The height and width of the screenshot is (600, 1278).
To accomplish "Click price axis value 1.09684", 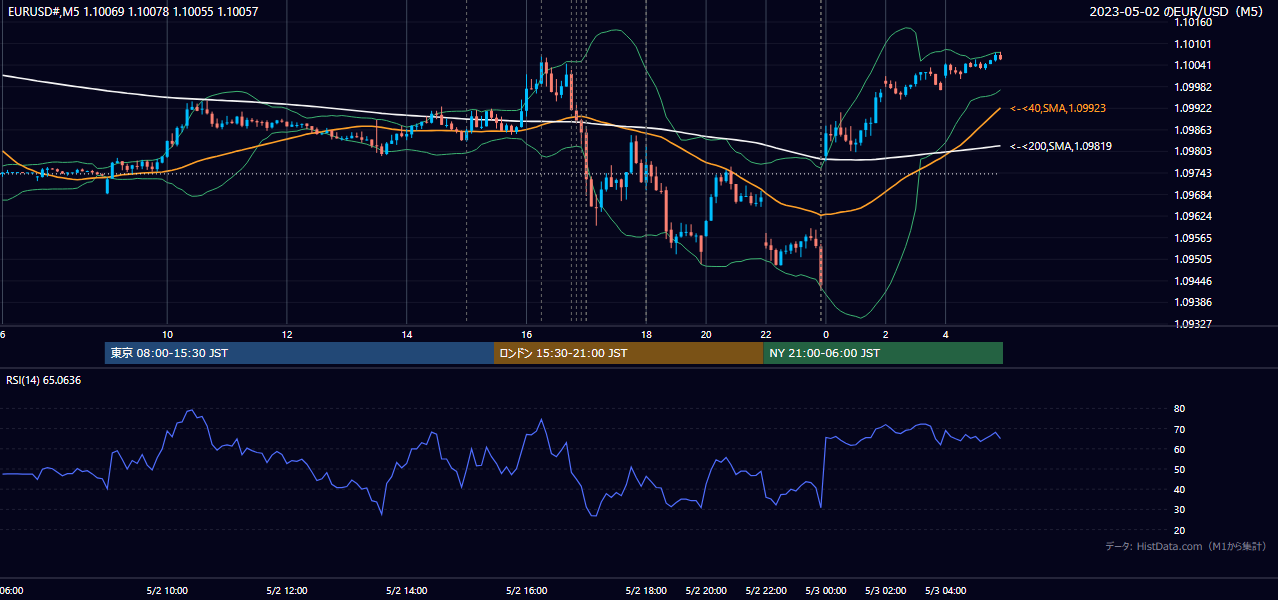I will click(1193, 194).
